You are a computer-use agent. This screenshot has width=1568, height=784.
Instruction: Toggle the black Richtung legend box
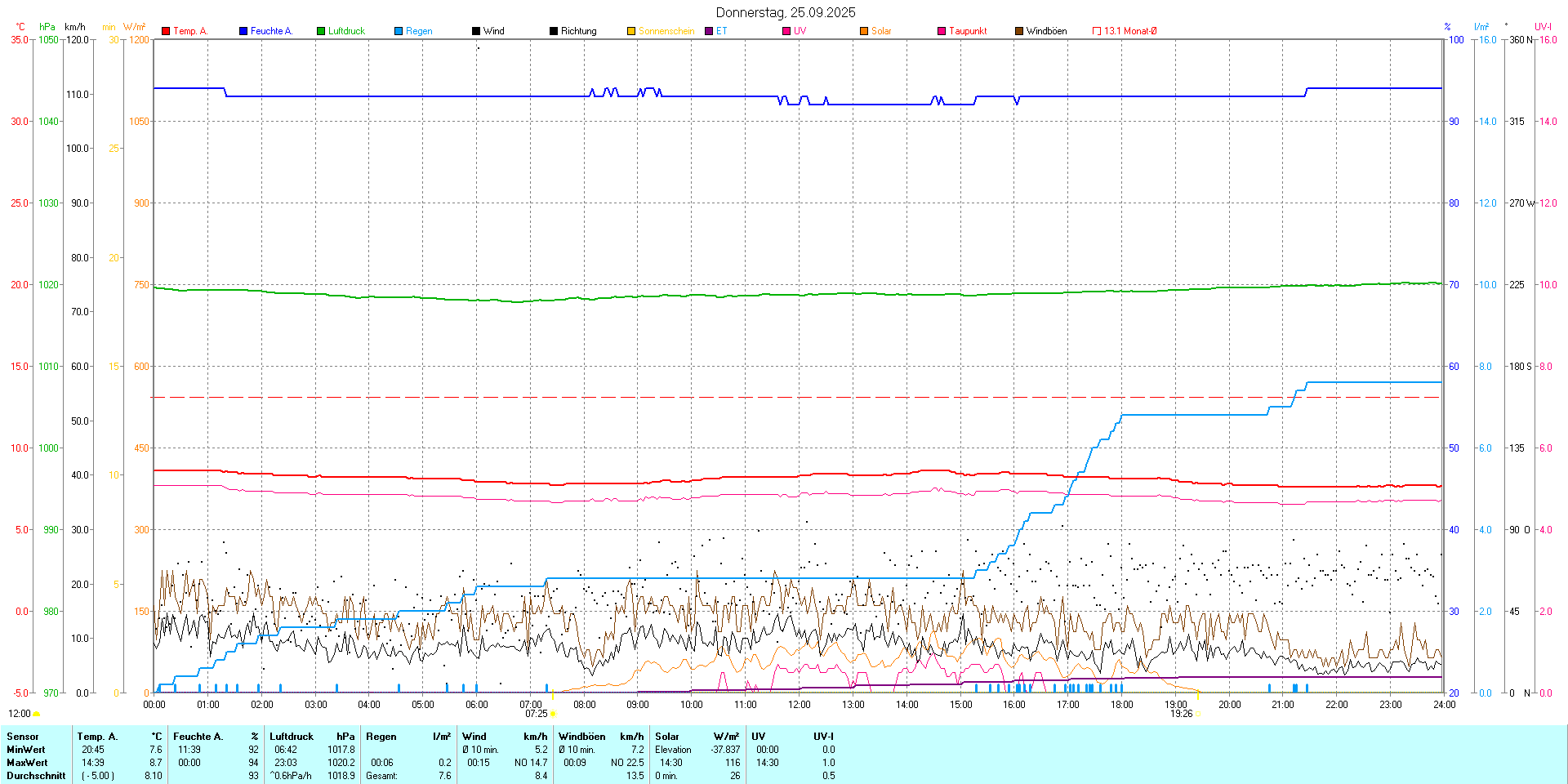[554, 31]
